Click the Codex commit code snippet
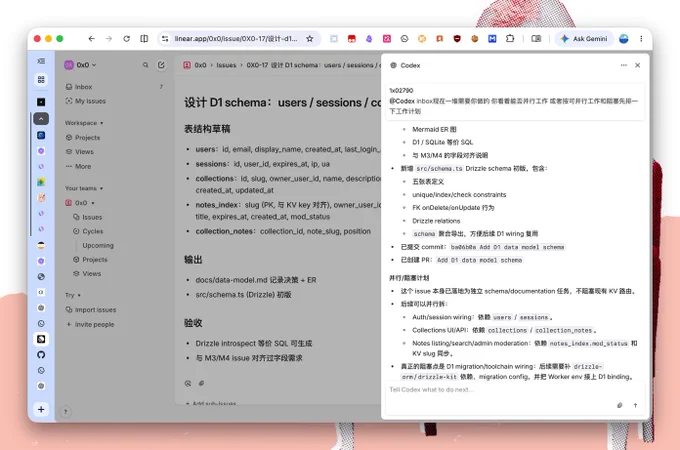This screenshot has height=450, width=680. (x=507, y=247)
